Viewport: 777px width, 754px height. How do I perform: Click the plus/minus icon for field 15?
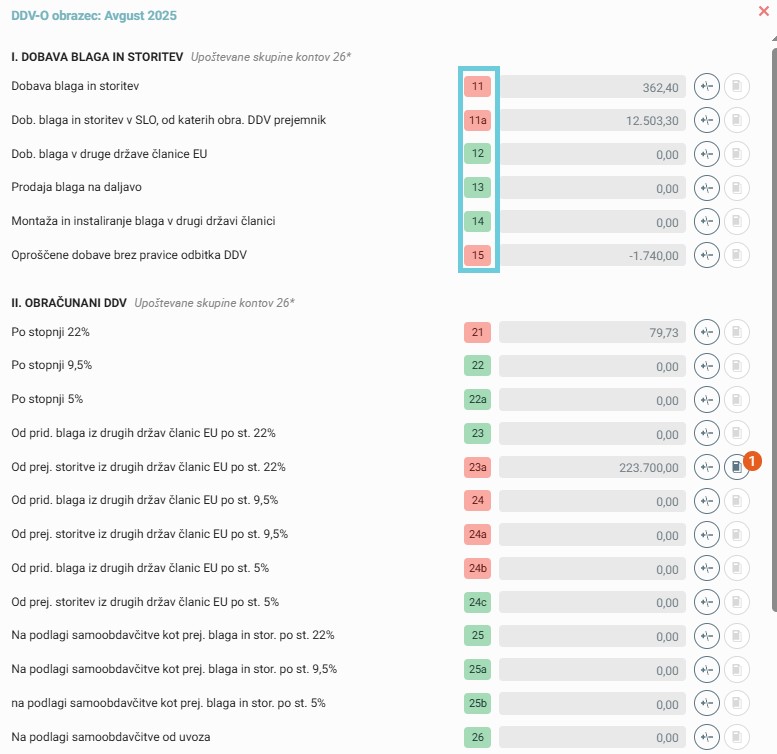[706, 255]
